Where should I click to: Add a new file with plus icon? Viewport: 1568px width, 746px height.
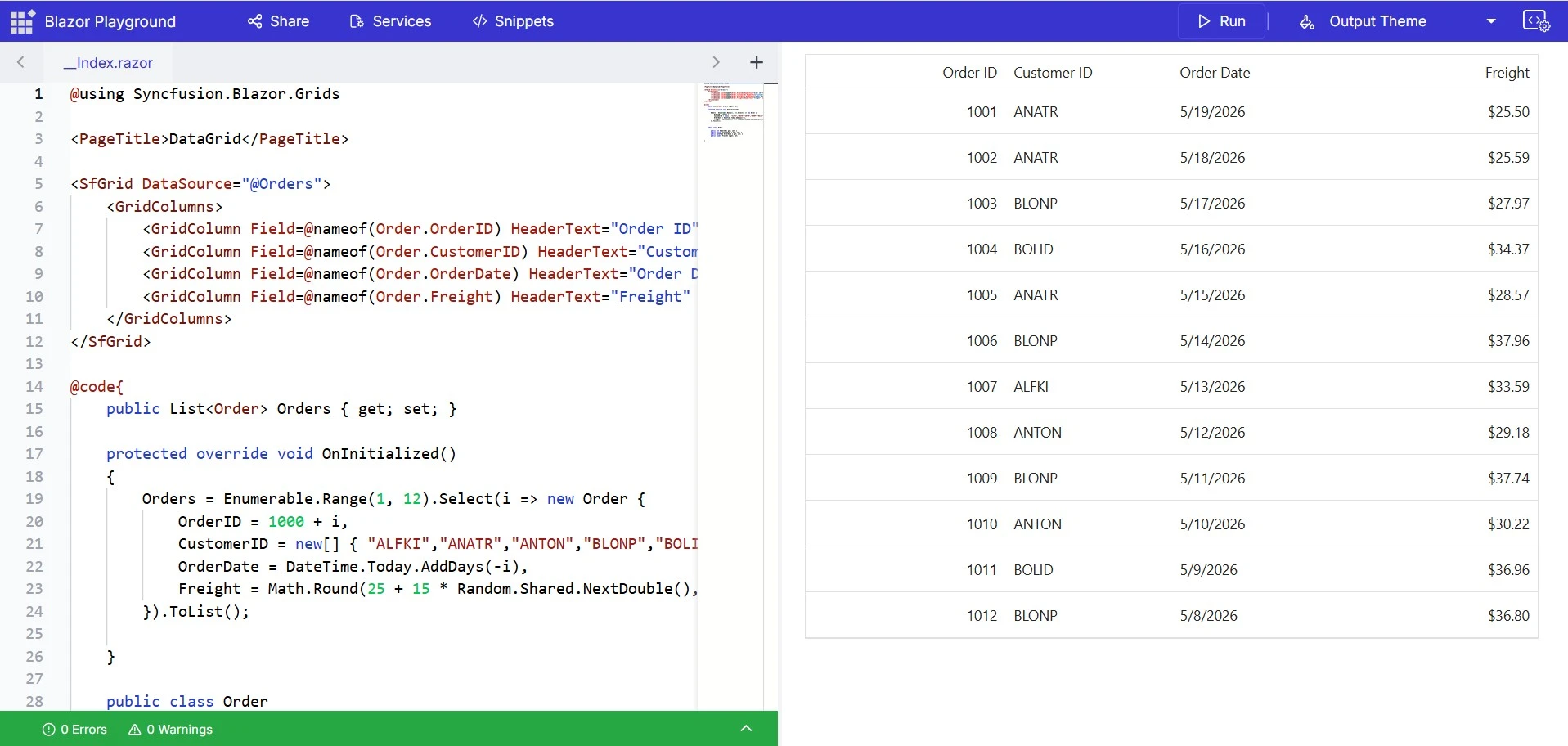(x=757, y=62)
